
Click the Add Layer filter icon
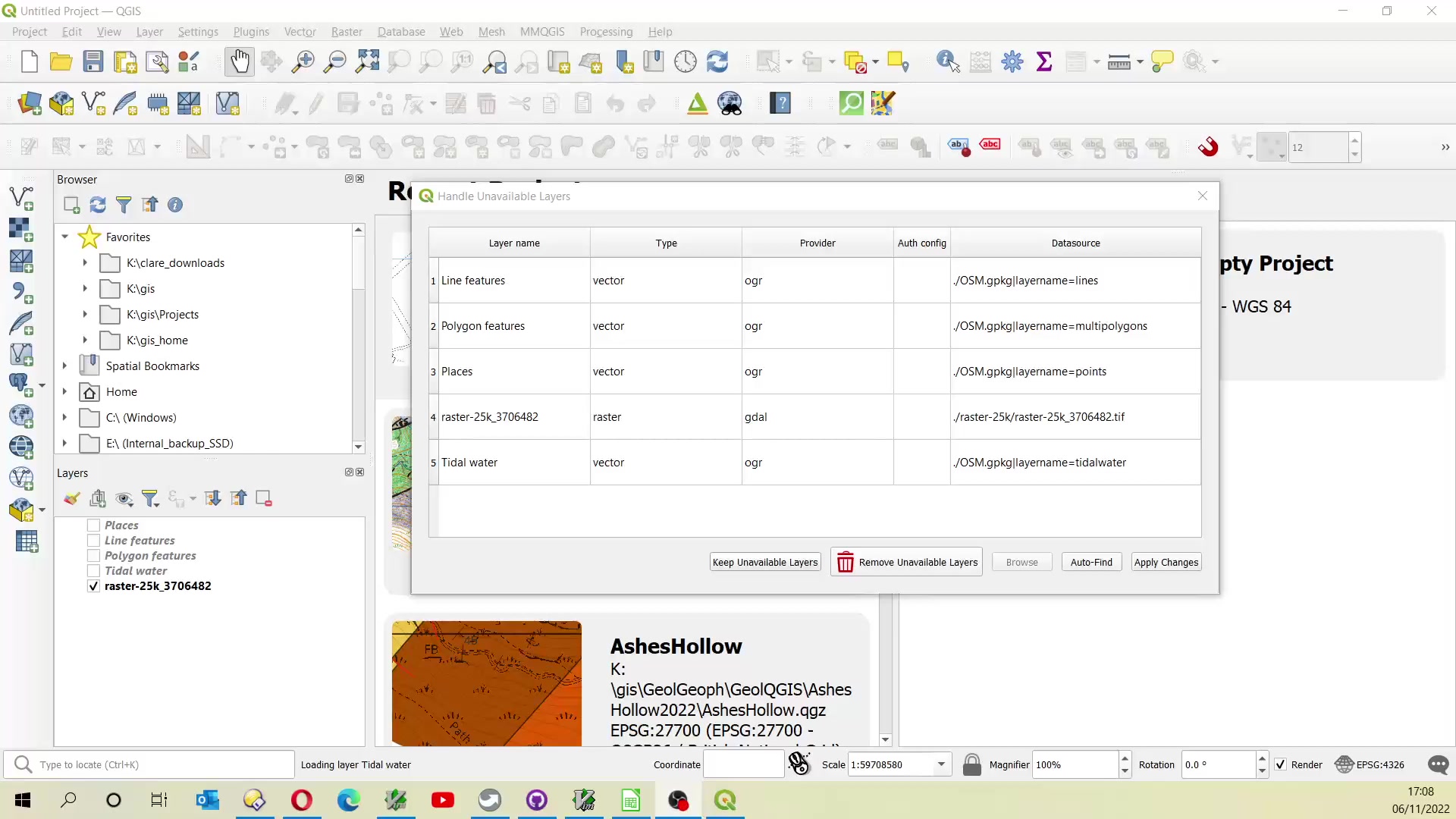152,499
